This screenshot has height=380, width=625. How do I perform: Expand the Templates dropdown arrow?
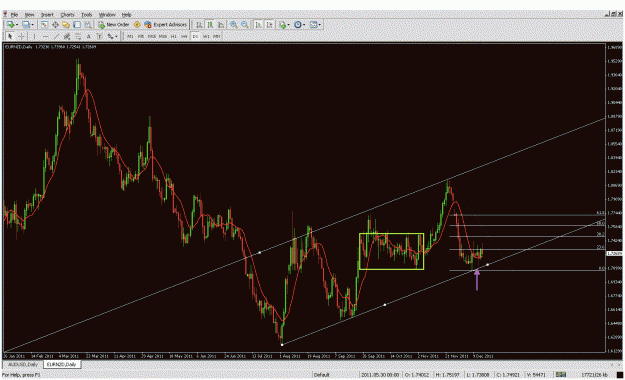pyautogui.click(x=320, y=25)
